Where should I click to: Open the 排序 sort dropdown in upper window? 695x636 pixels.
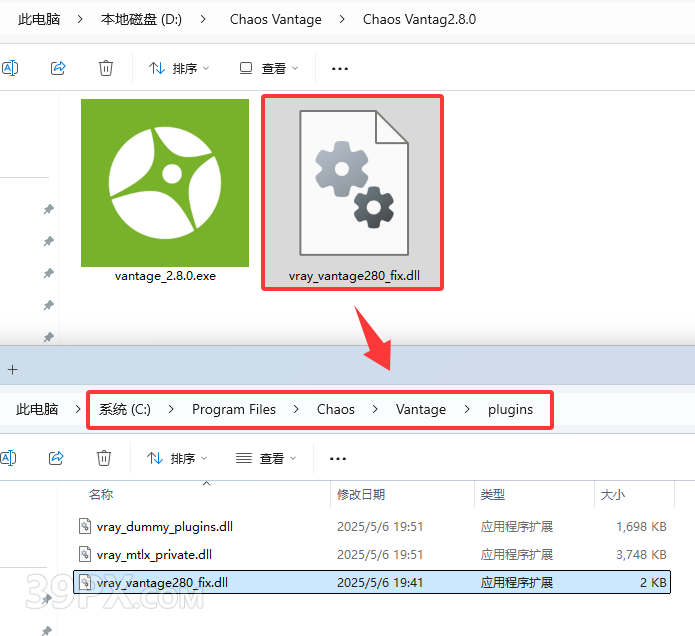pos(179,68)
